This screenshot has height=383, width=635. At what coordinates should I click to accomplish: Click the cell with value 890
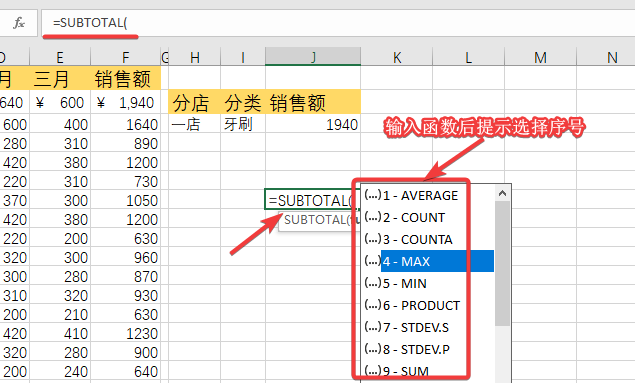click(126, 143)
